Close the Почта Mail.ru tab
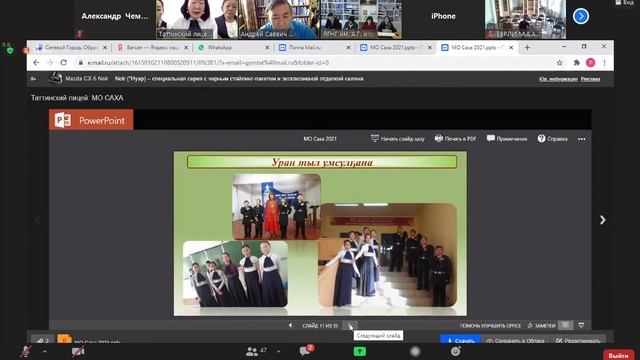Image resolution: width=640 pixels, height=360 pixels. coord(348,48)
